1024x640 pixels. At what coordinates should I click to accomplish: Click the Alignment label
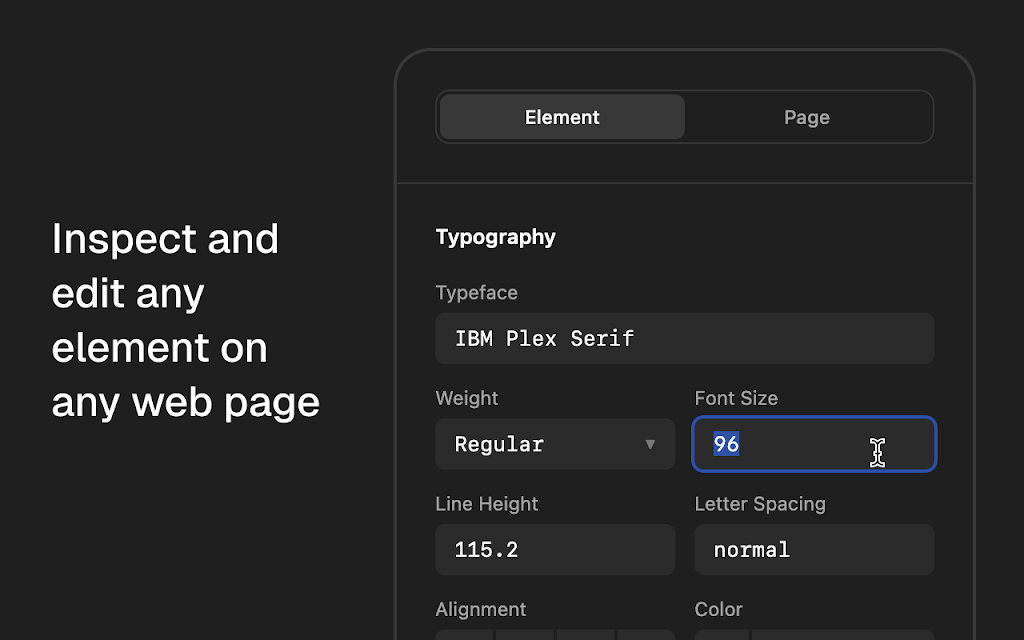coord(480,609)
